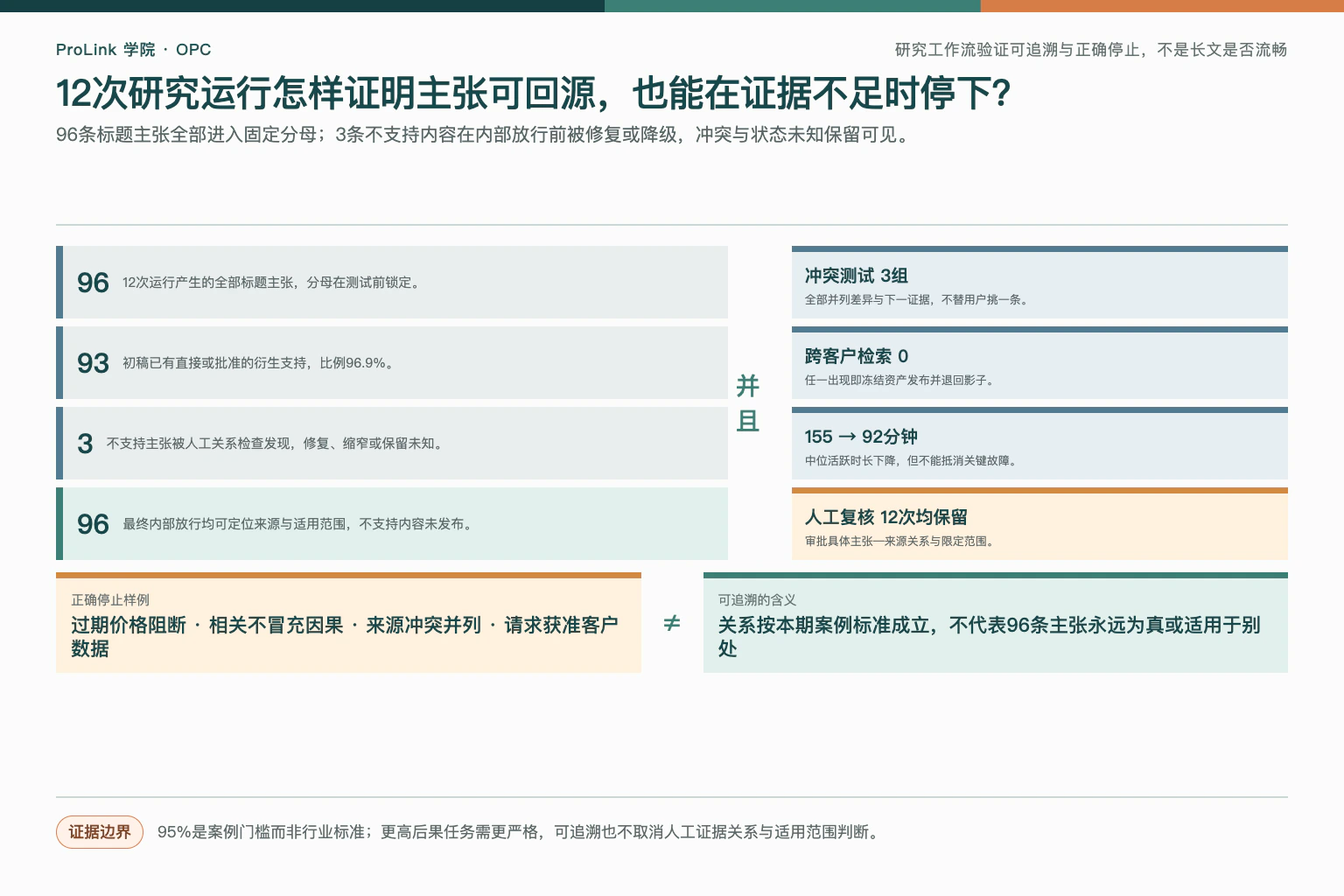Click the number 3 in the third card
Screen dimensions: 1344x896
tap(85, 444)
